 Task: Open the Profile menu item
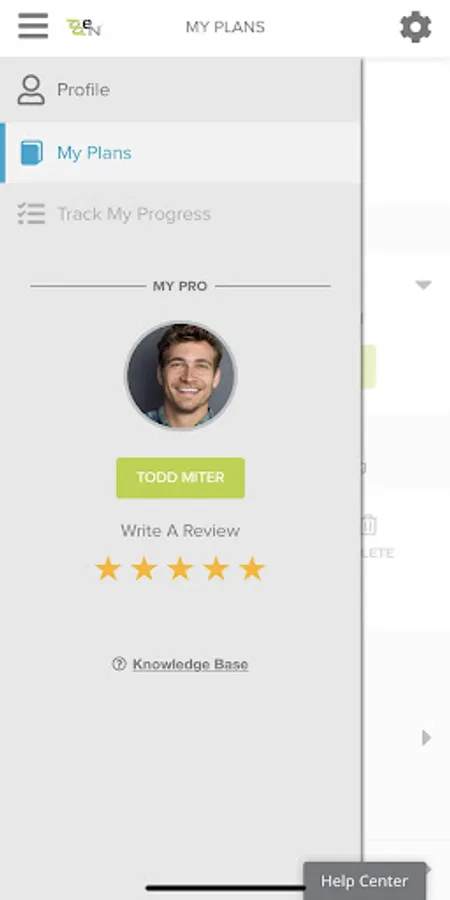[x=180, y=90]
